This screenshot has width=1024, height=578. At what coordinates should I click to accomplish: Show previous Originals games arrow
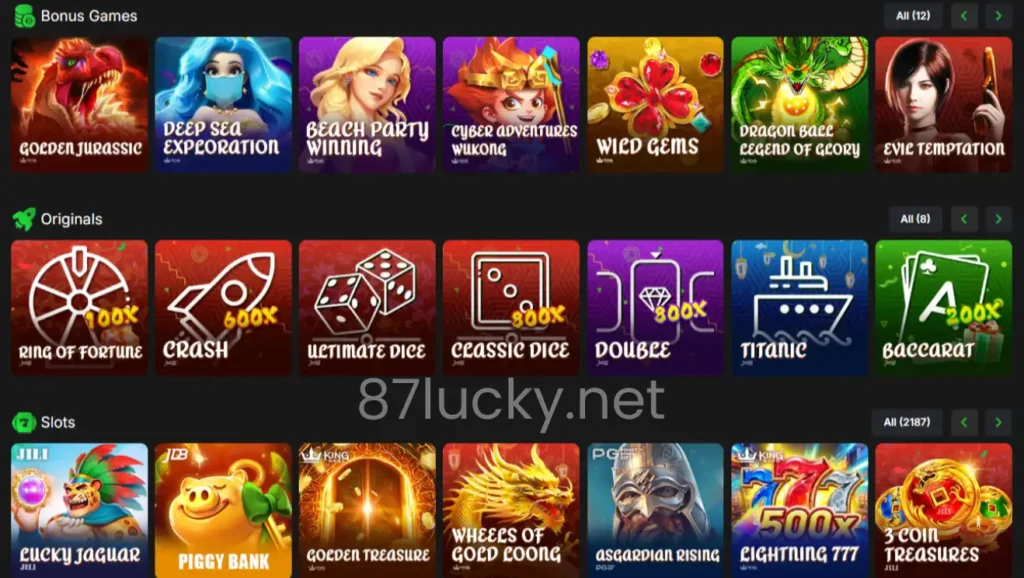(x=964, y=219)
